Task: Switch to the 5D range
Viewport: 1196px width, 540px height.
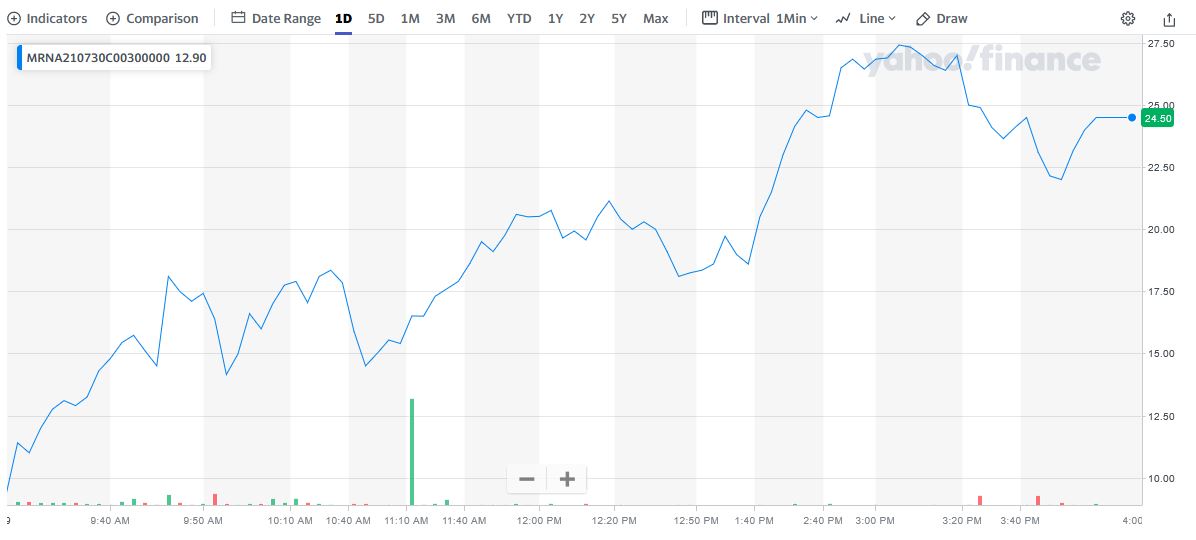Action: click(x=376, y=18)
